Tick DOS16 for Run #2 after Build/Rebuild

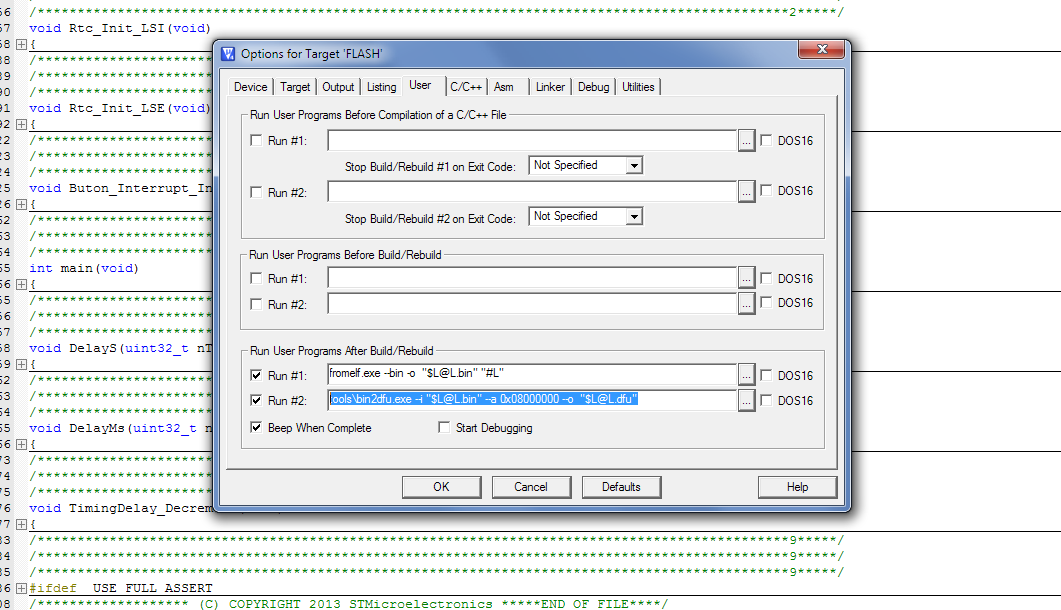pos(766,400)
